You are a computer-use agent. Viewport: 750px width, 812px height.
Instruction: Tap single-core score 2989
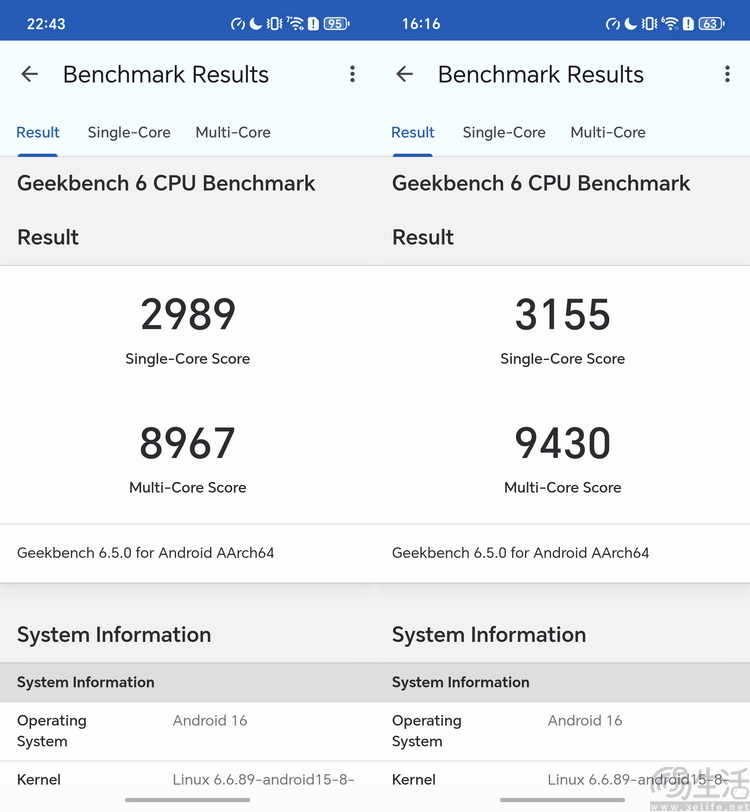pos(188,315)
